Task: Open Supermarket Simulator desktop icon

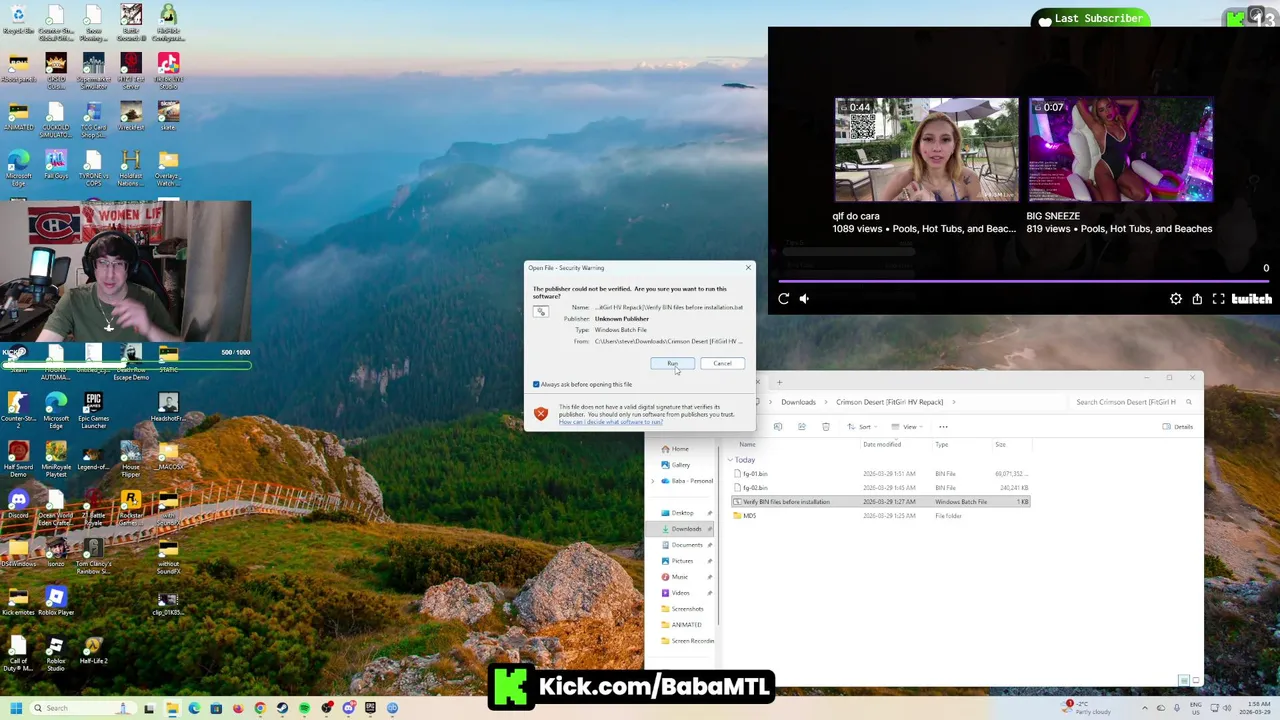Action: pyautogui.click(x=93, y=70)
